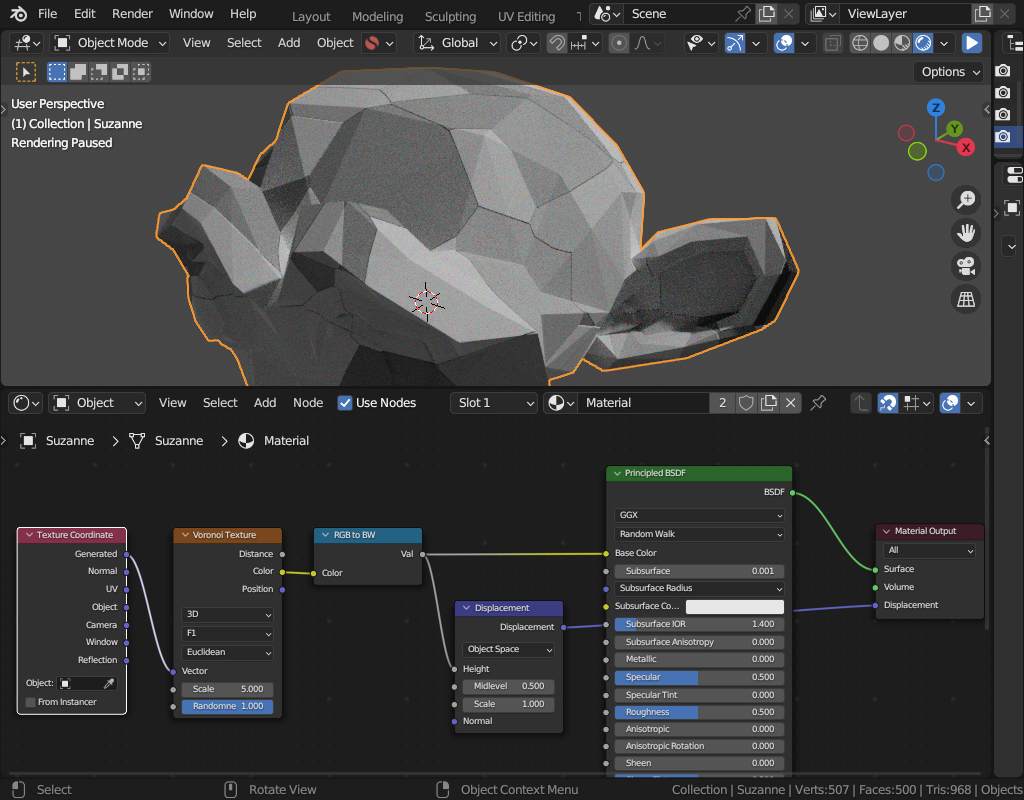Screen dimensions: 1024x800
Task: Enable From Instancer checkbox
Action: 30,702
